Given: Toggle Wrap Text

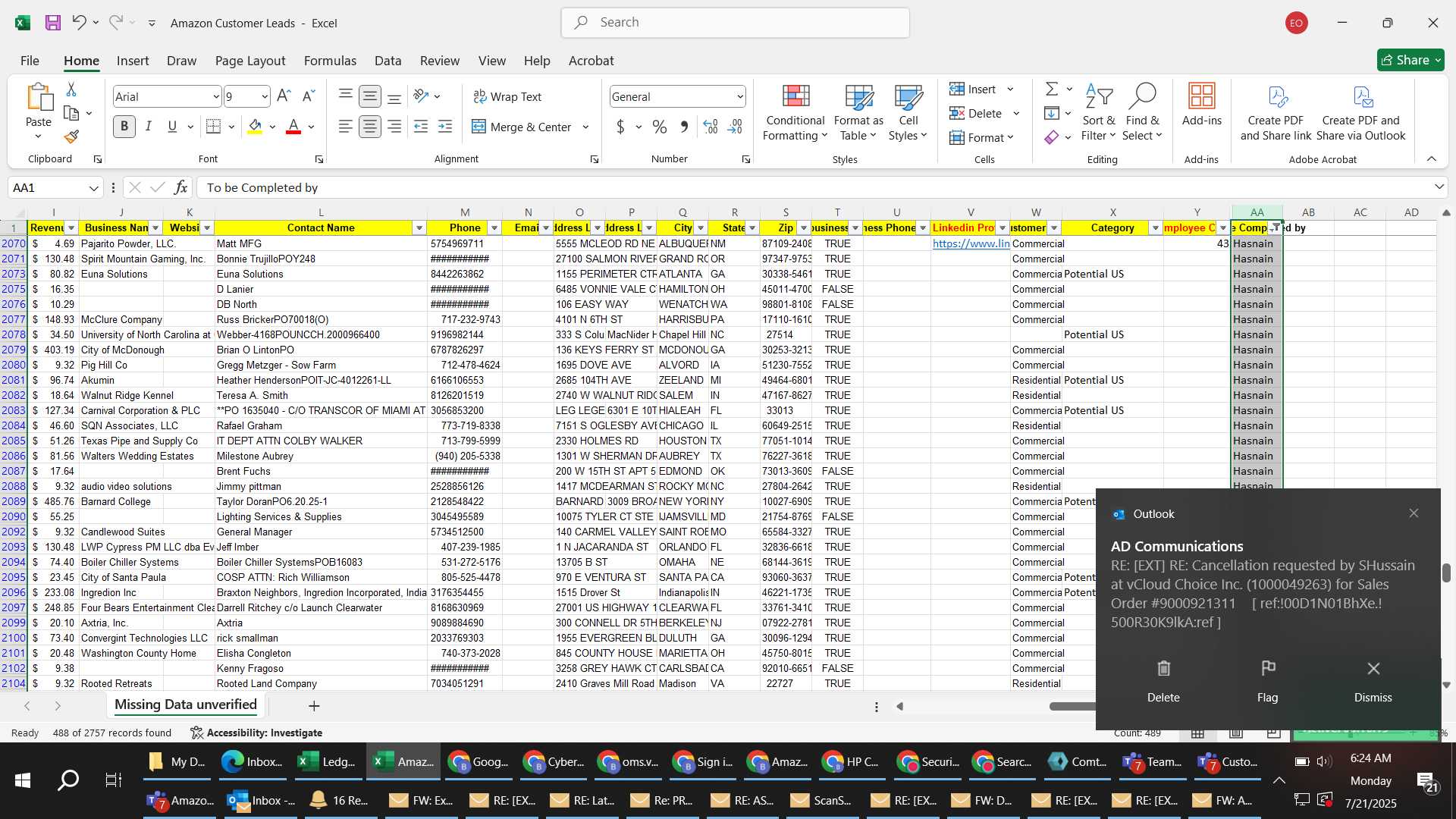Looking at the screenshot, I should pos(507,96).
